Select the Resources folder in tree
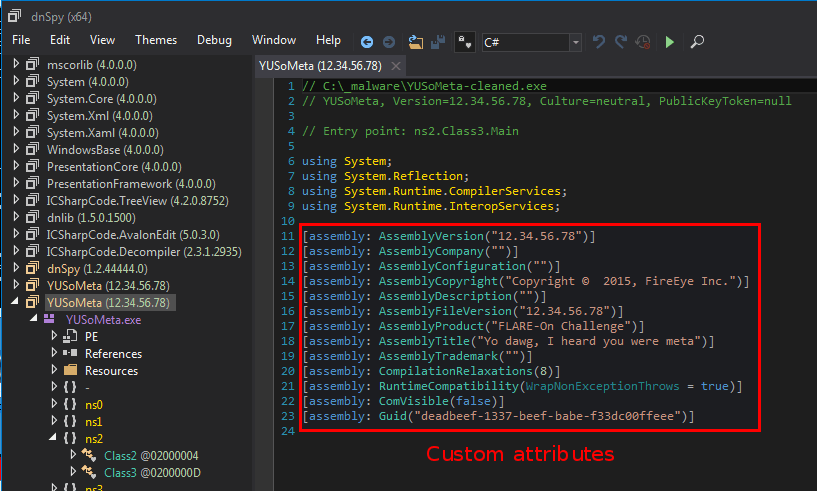The width and height of the screenshot is (817, 491). [x=111, y=370]
